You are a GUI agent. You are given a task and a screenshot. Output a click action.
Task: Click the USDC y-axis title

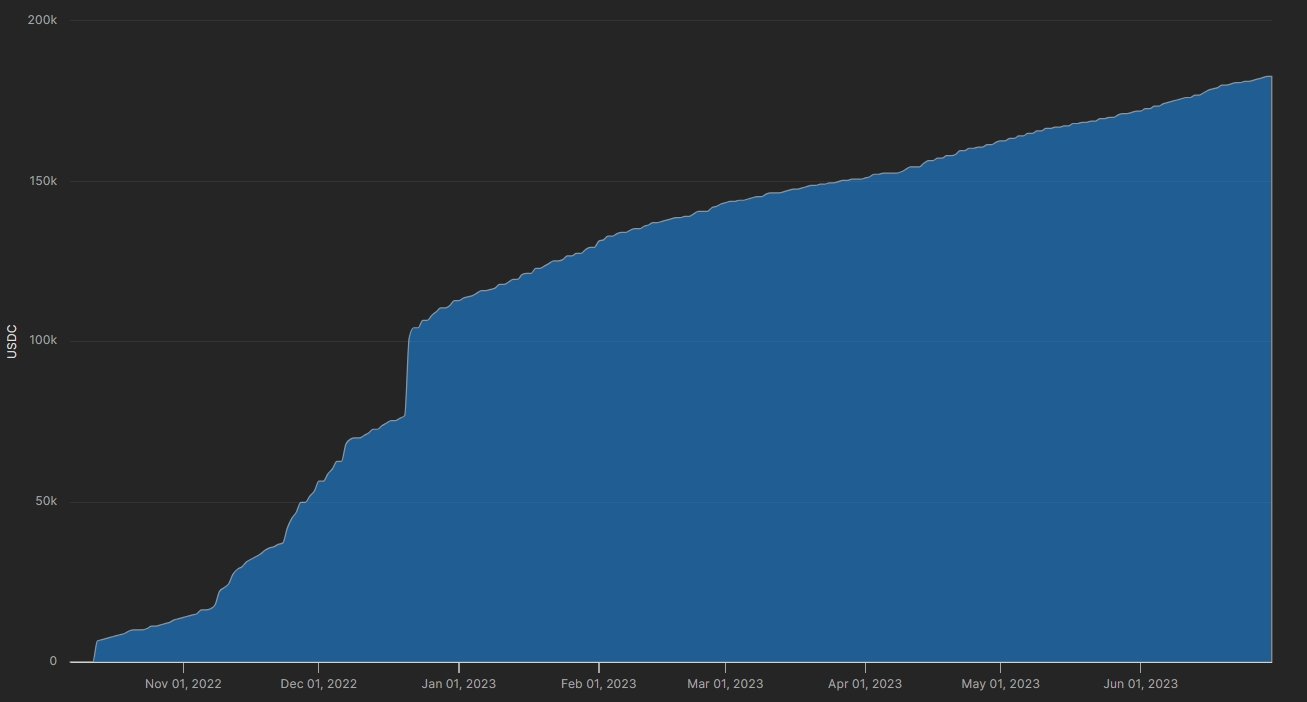tap(12, 341)
